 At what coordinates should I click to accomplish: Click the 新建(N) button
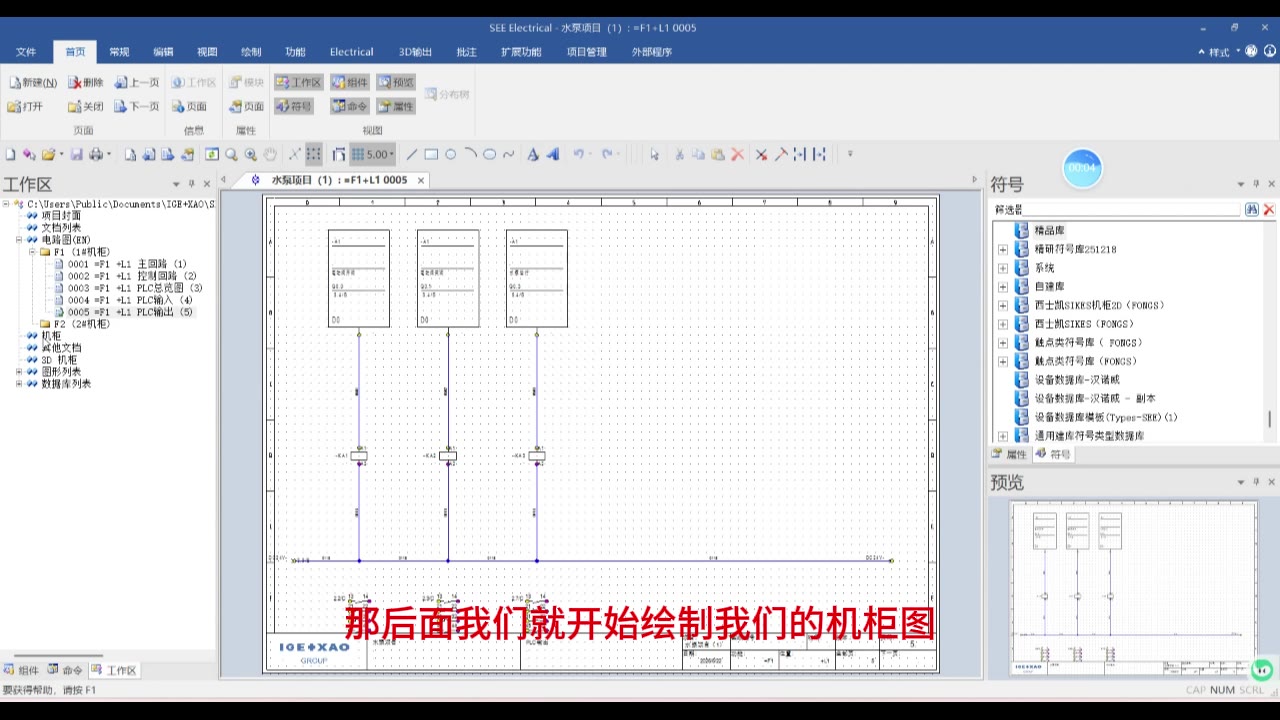pyautogui.click(x=32, y=82)
